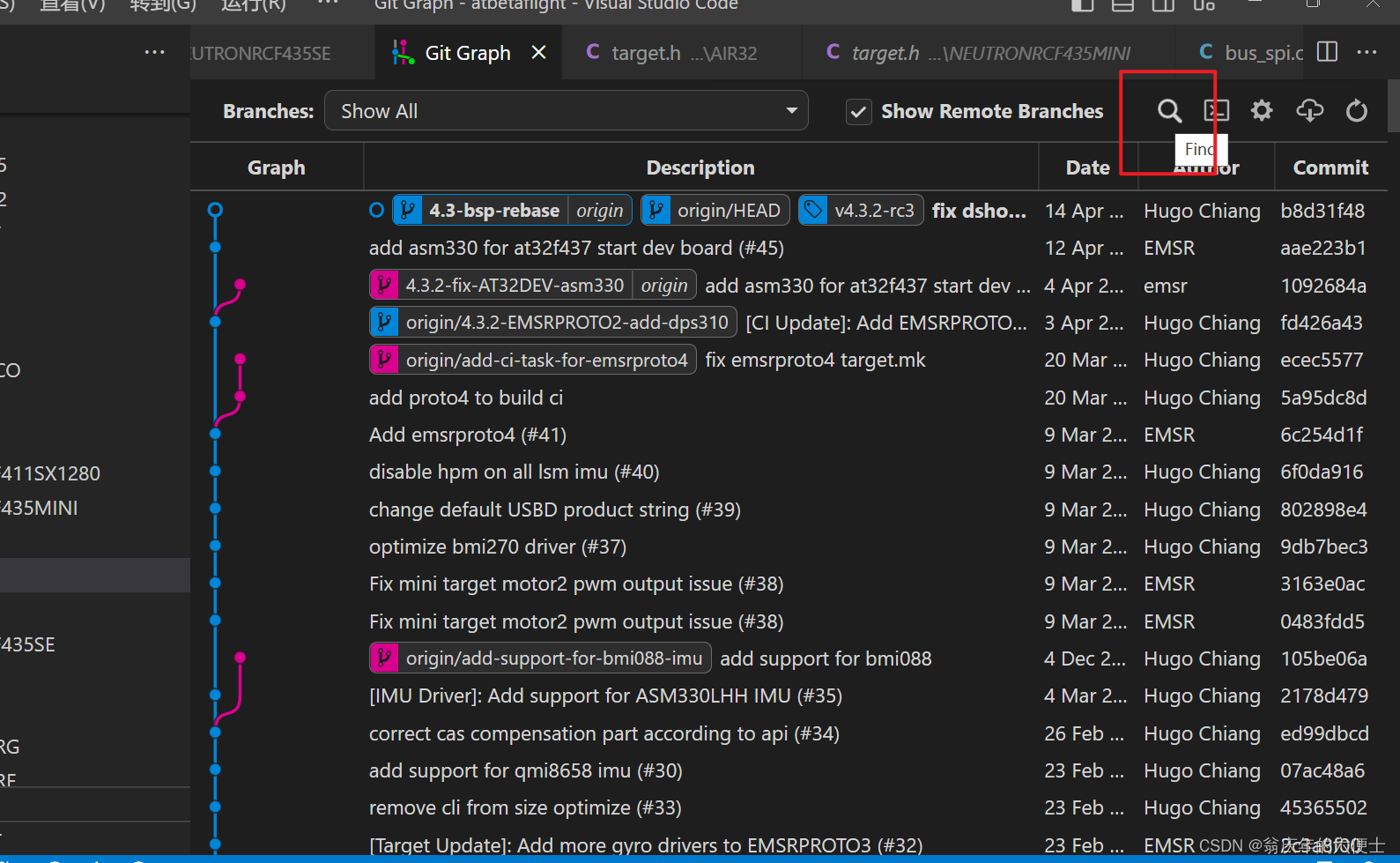The width and height of the screenshot is (1400, 863).
Task: Click commit hash fd426a43
Action: pos(1322,323)
